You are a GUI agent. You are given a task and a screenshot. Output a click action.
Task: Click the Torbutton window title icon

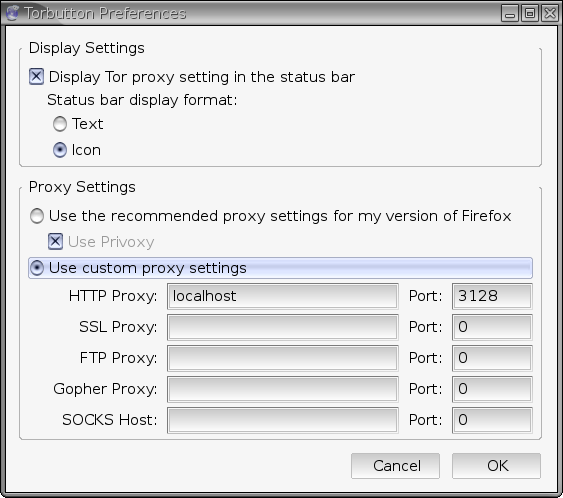(x=12, y=13)
